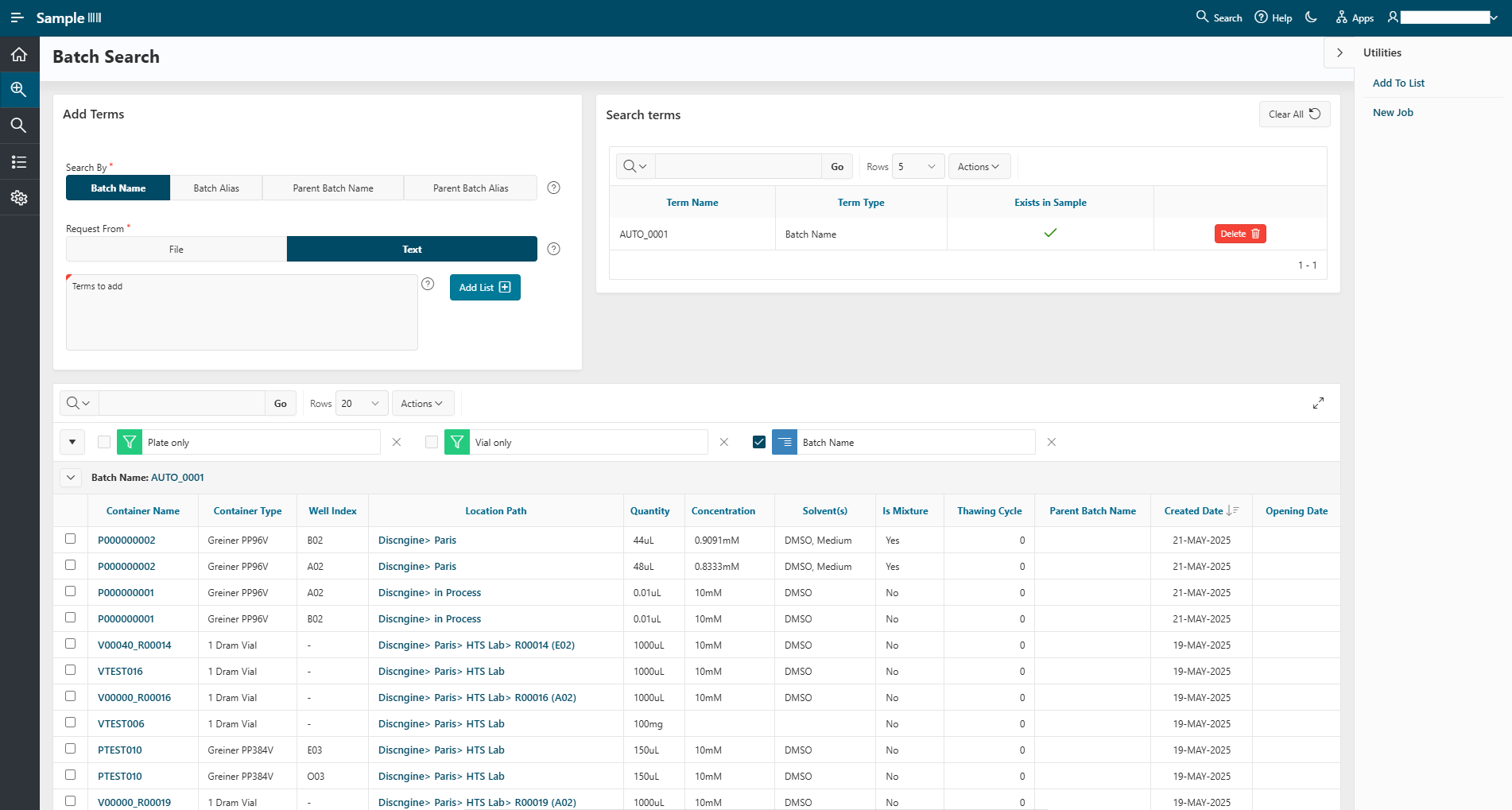Open the hamburger navigation menu
The width and height of the screenshot is (1512, 810).
(x=17, y=17)
